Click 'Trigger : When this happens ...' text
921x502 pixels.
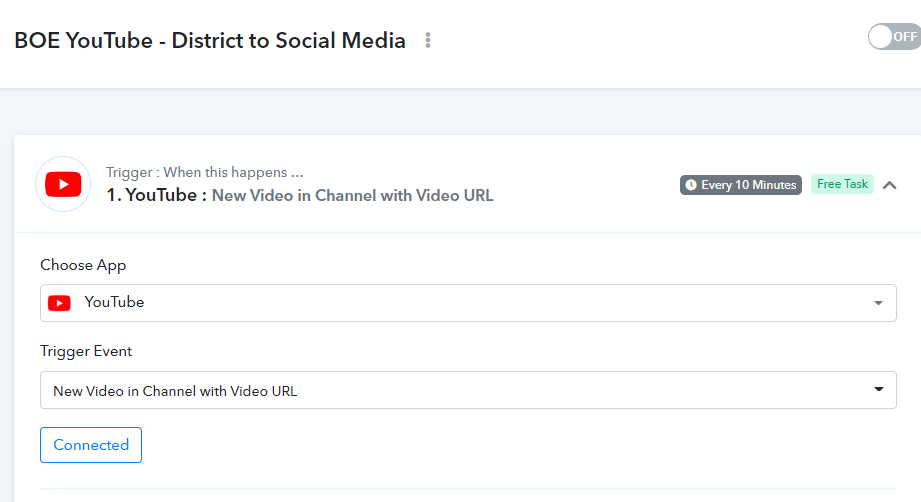coord(204,172)
